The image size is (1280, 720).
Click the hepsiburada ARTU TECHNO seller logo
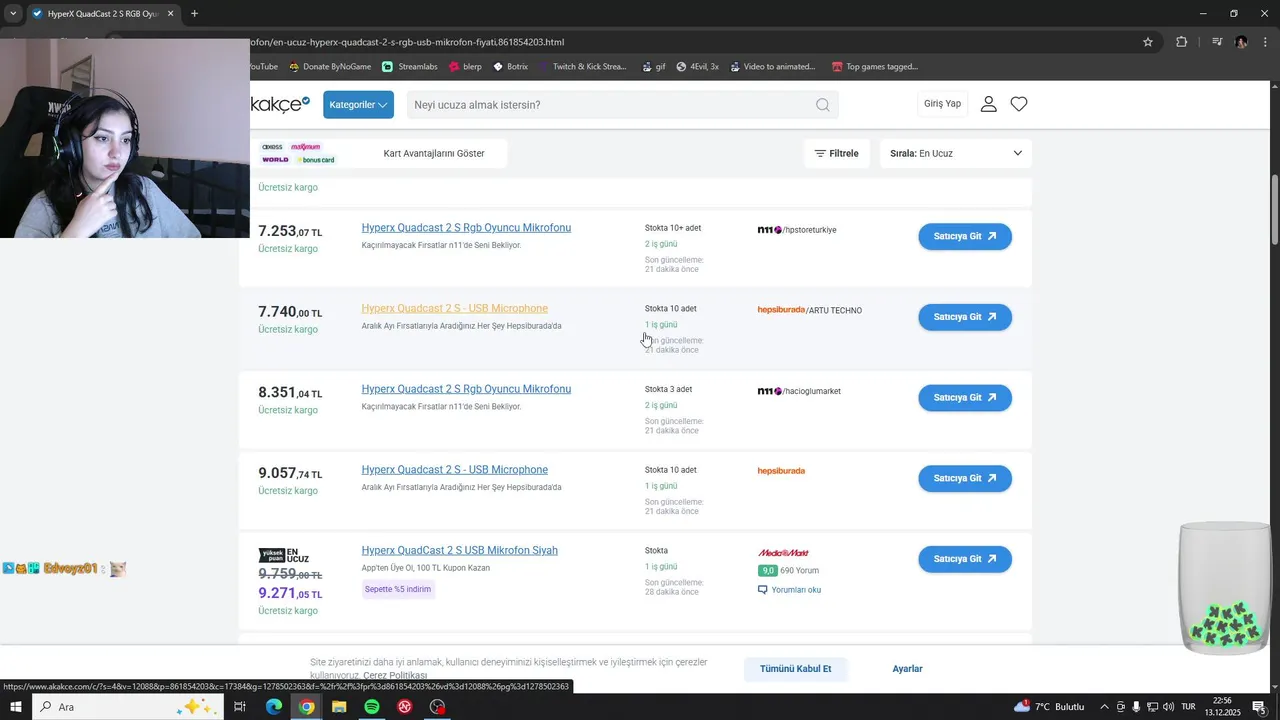click(x=781, y=310)
